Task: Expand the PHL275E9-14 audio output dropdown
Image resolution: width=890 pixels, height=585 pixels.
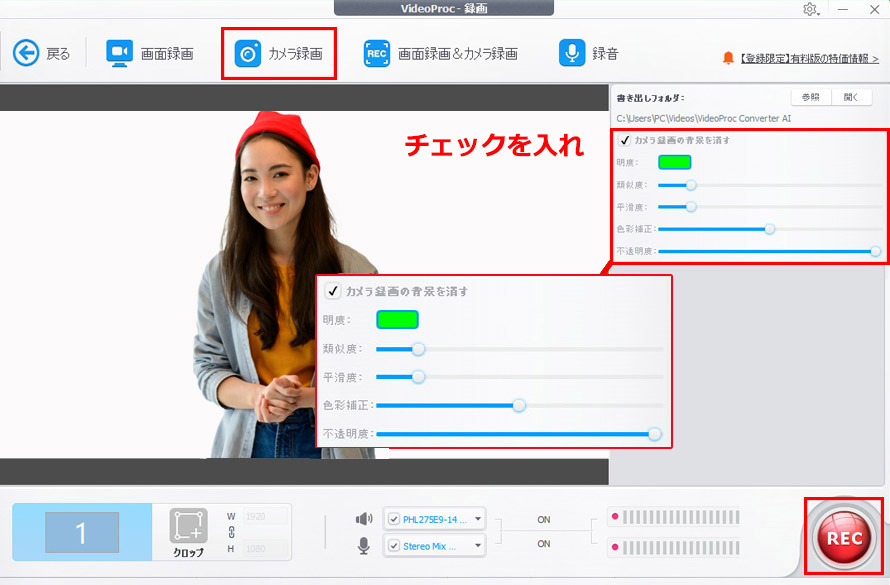Action: (x=477, y=519)
